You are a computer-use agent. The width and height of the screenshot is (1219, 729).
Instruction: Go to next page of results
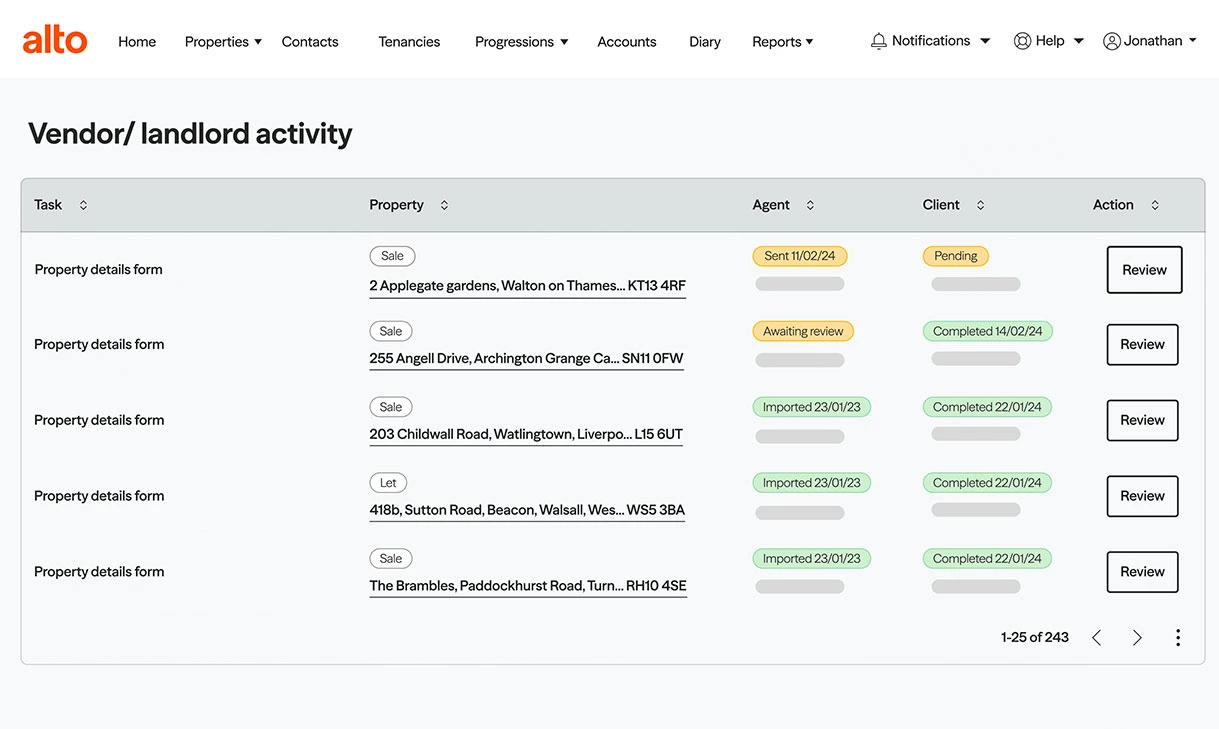1137,638
